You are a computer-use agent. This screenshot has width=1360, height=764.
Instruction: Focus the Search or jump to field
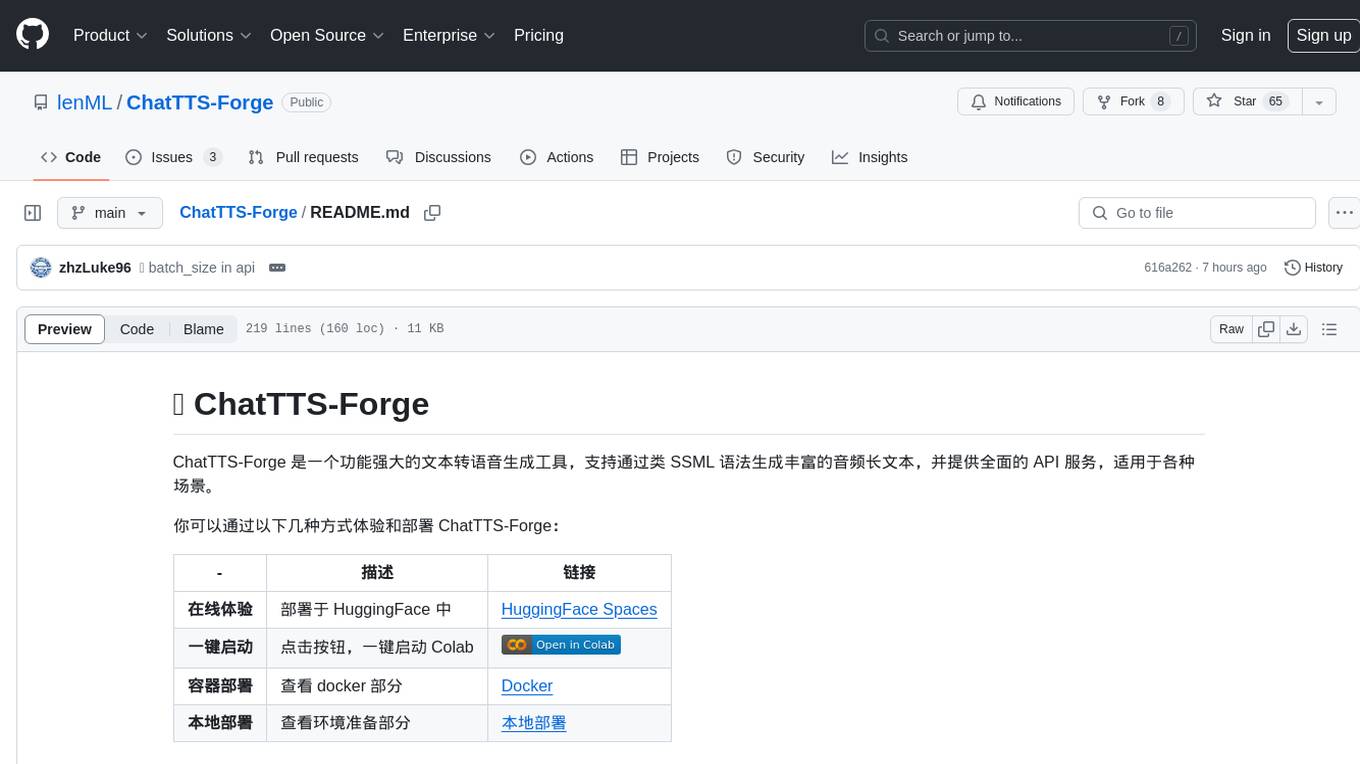1032,36
